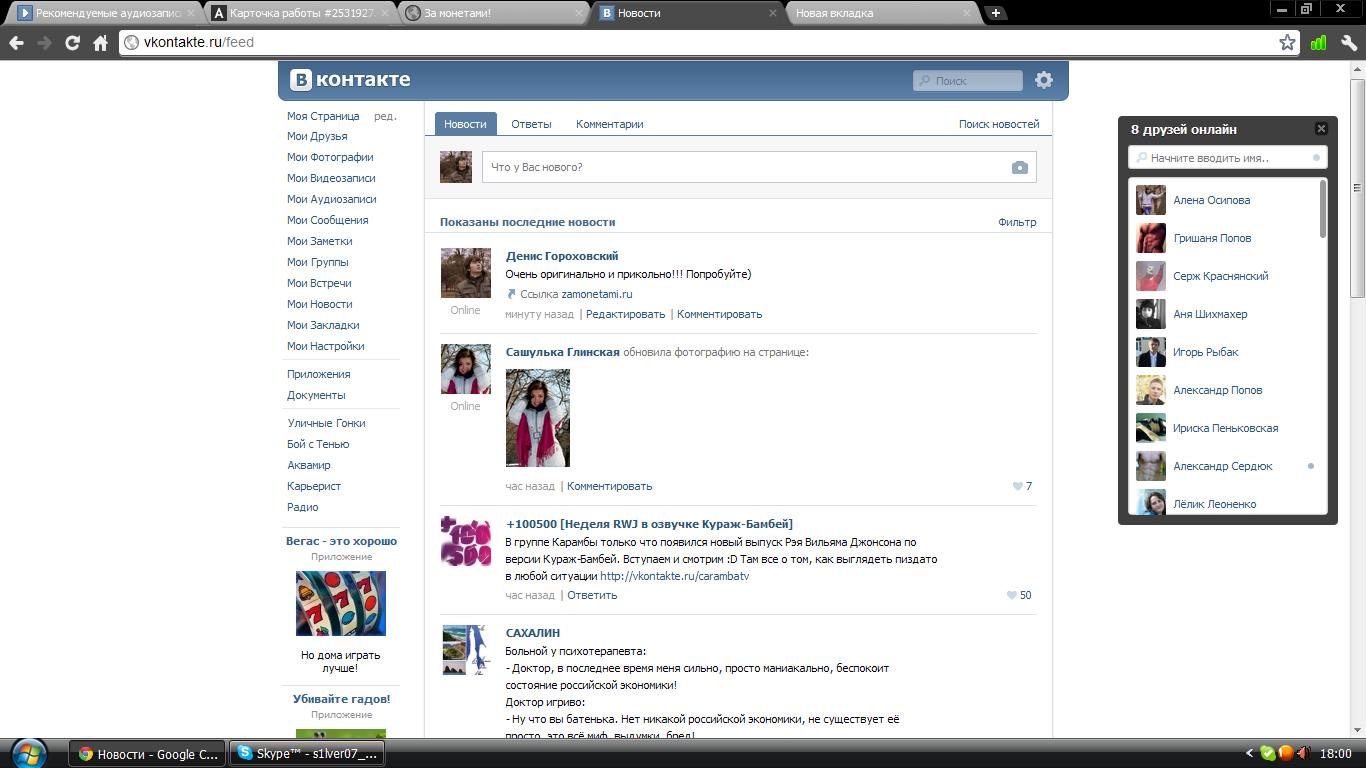Open the Ответы feed tab
The width and height of the screenshot is (1366, 768).
point(531,124)
